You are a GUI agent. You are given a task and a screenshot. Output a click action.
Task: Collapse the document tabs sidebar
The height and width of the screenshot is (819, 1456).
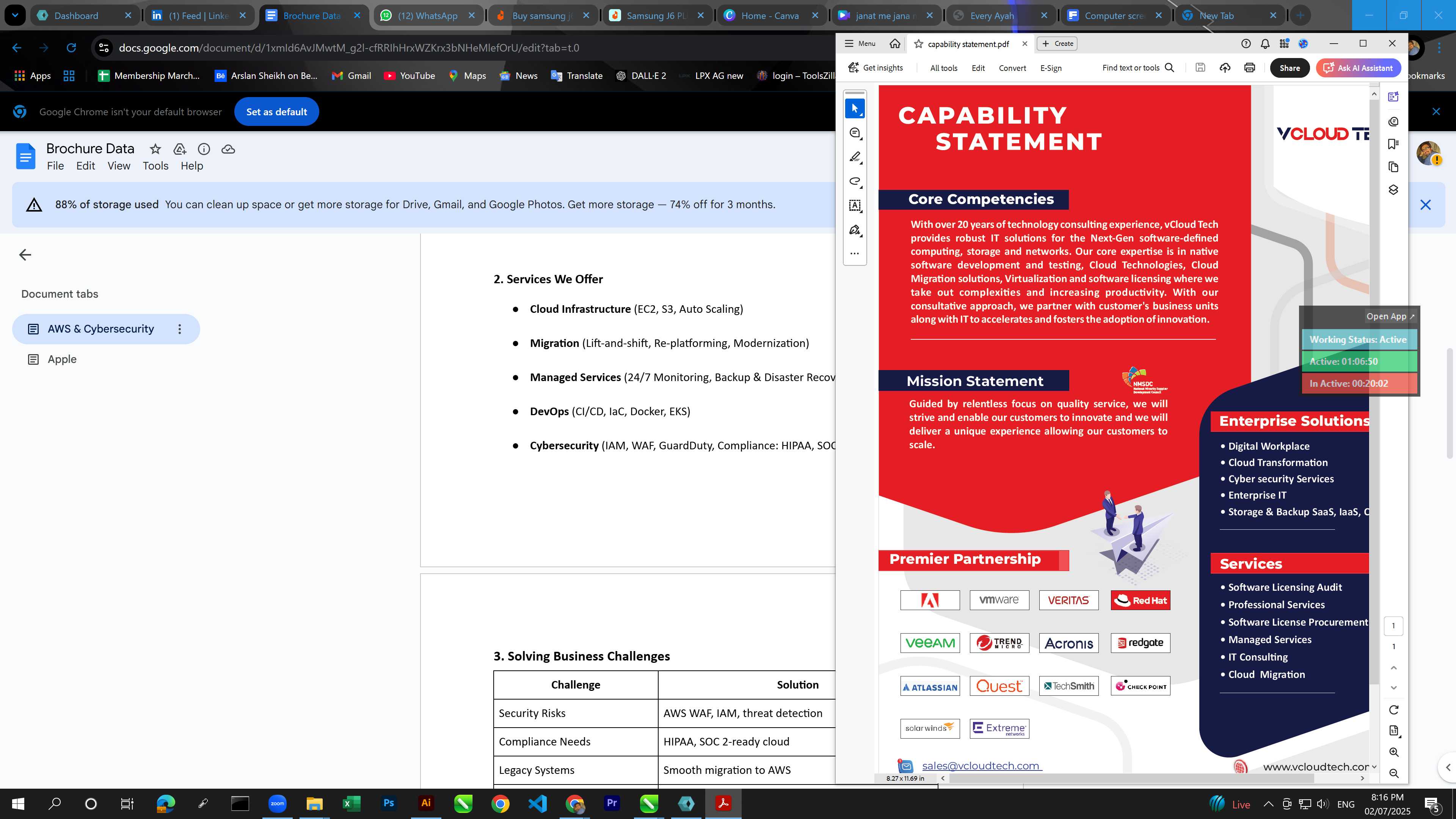coord(25,255)
